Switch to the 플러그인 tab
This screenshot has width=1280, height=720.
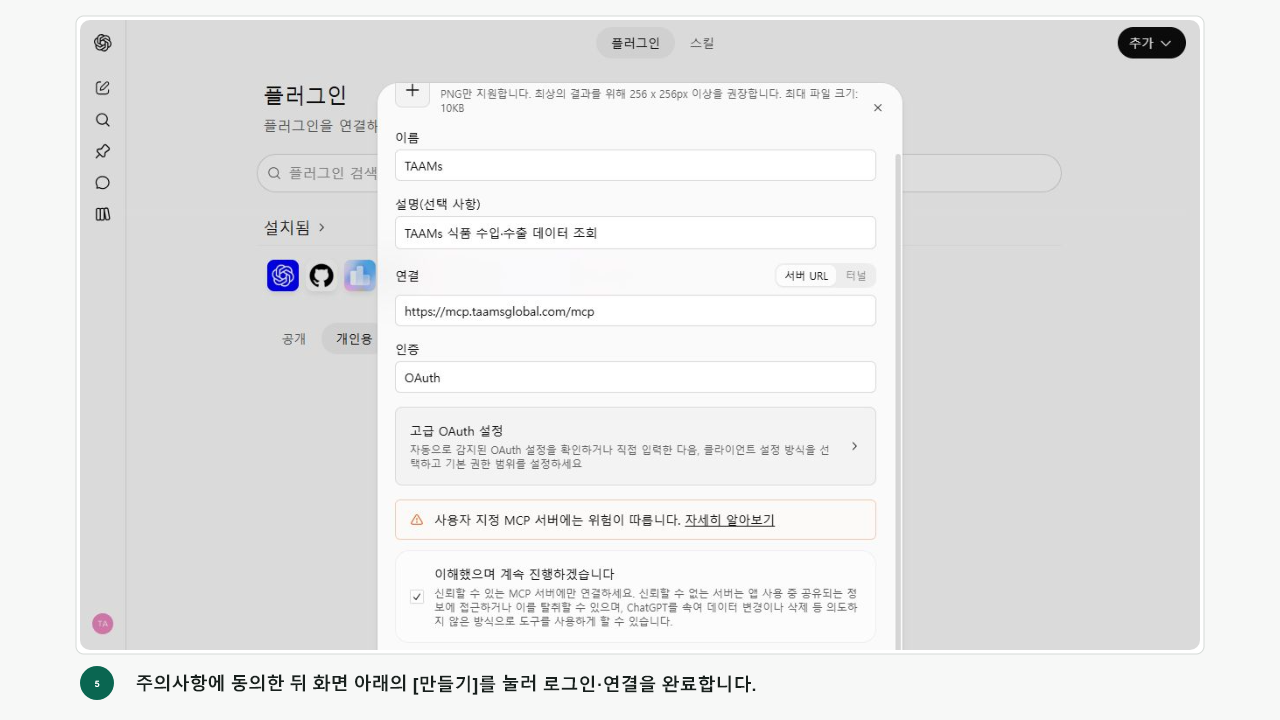[635, 43]
